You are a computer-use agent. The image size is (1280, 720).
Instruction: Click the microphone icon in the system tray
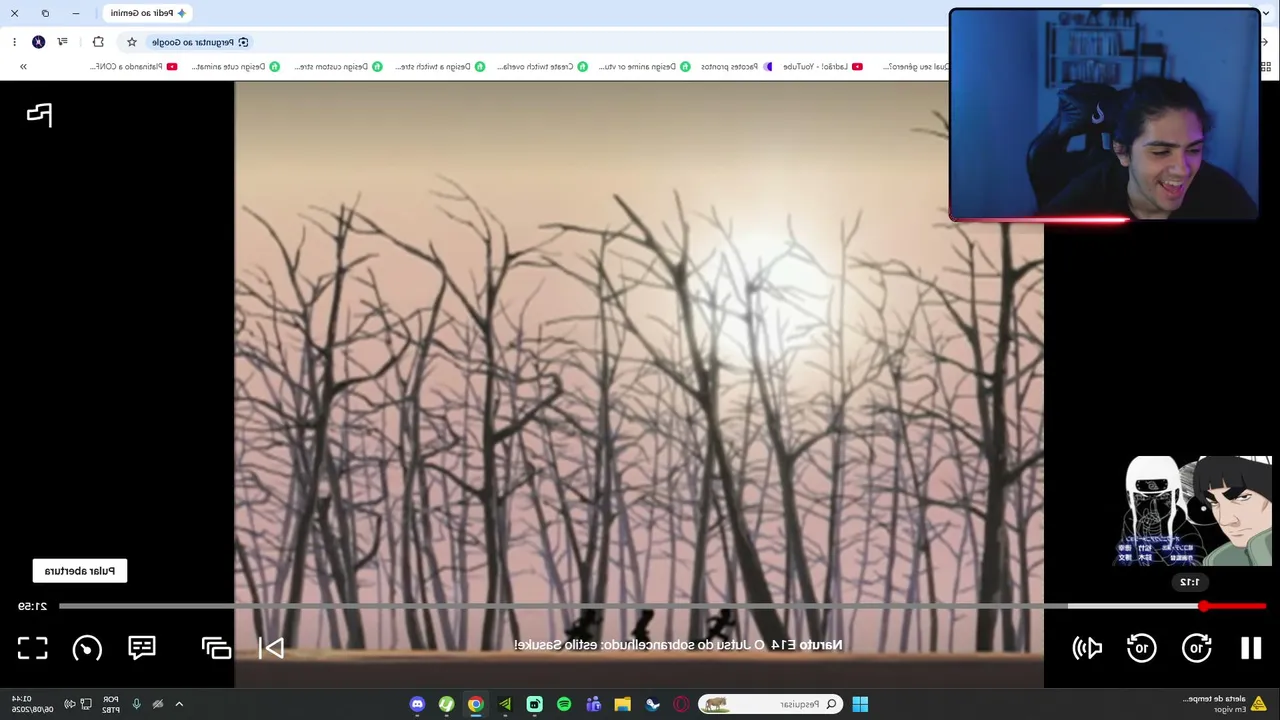click(x=137, y=704)
